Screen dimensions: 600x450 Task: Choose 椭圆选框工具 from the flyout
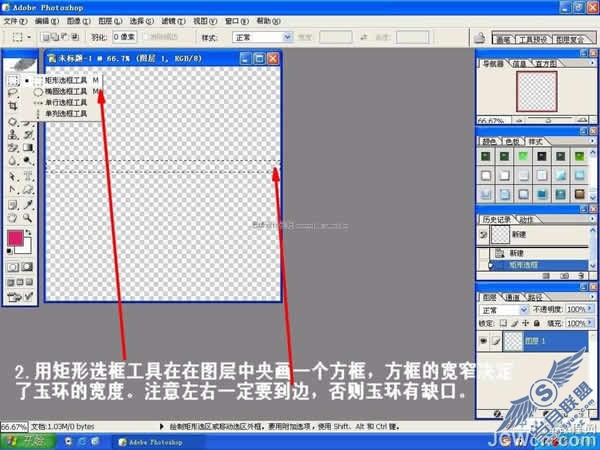[66, 91]
